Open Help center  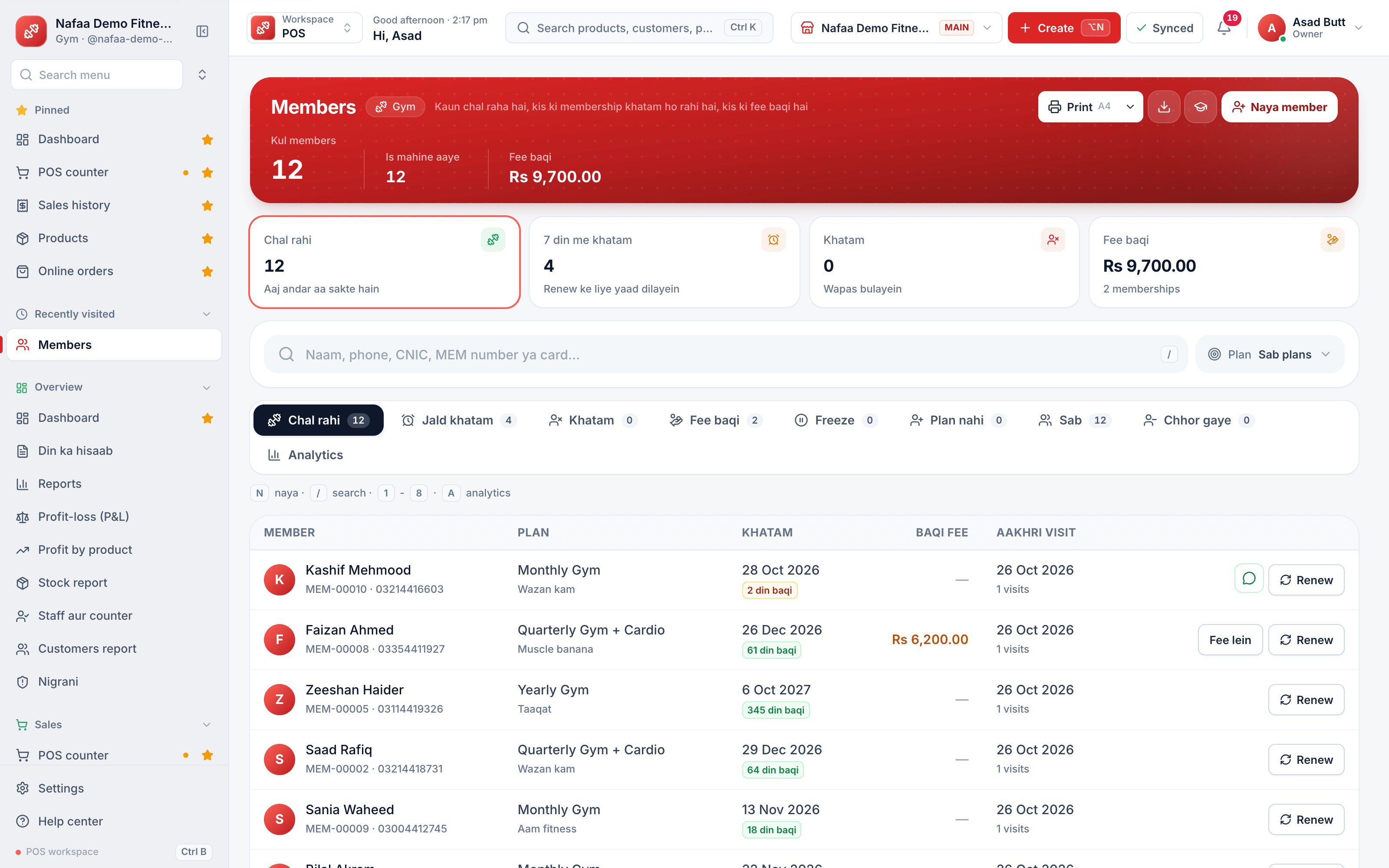(x=114, y=821)
